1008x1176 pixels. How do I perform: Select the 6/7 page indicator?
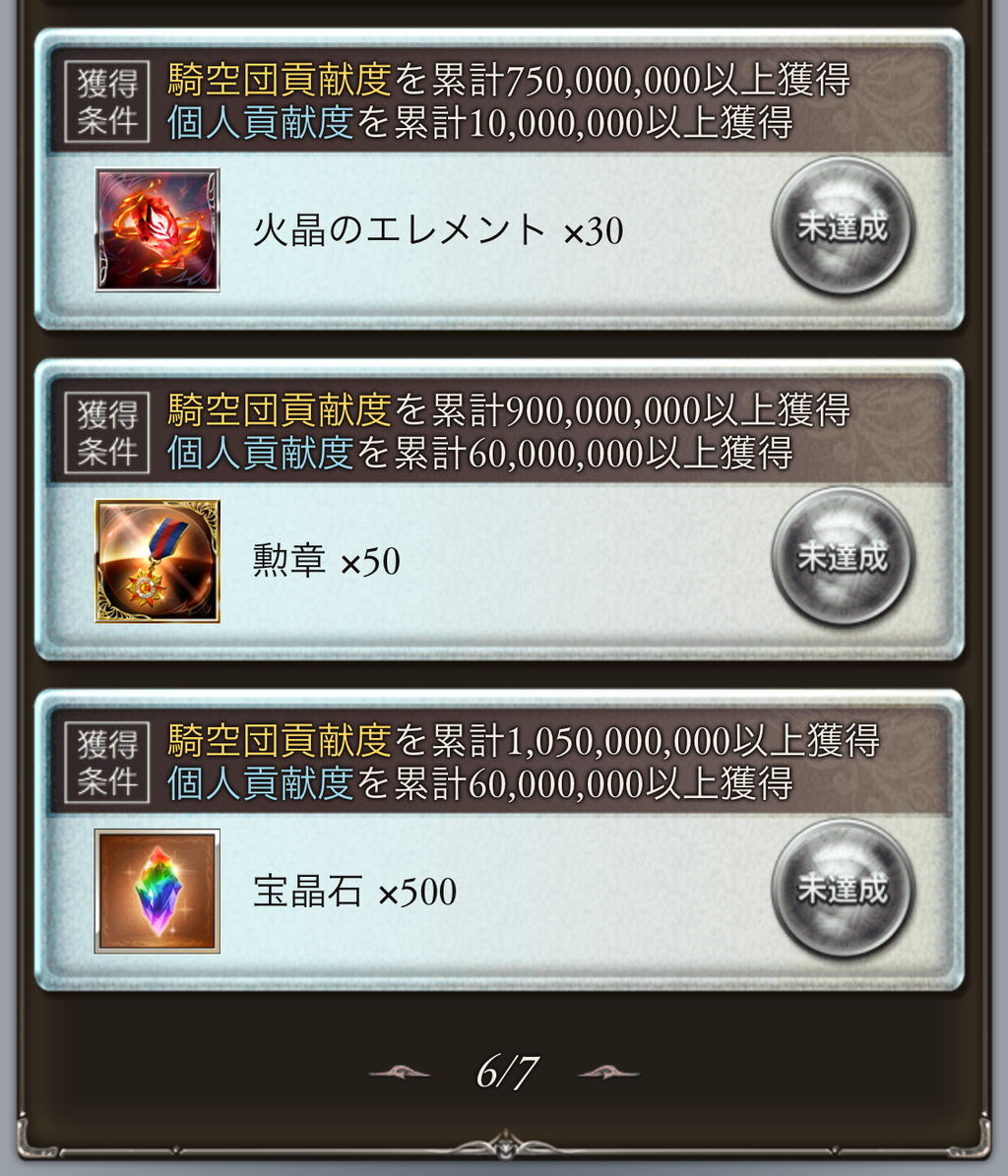coord(507,1072)
